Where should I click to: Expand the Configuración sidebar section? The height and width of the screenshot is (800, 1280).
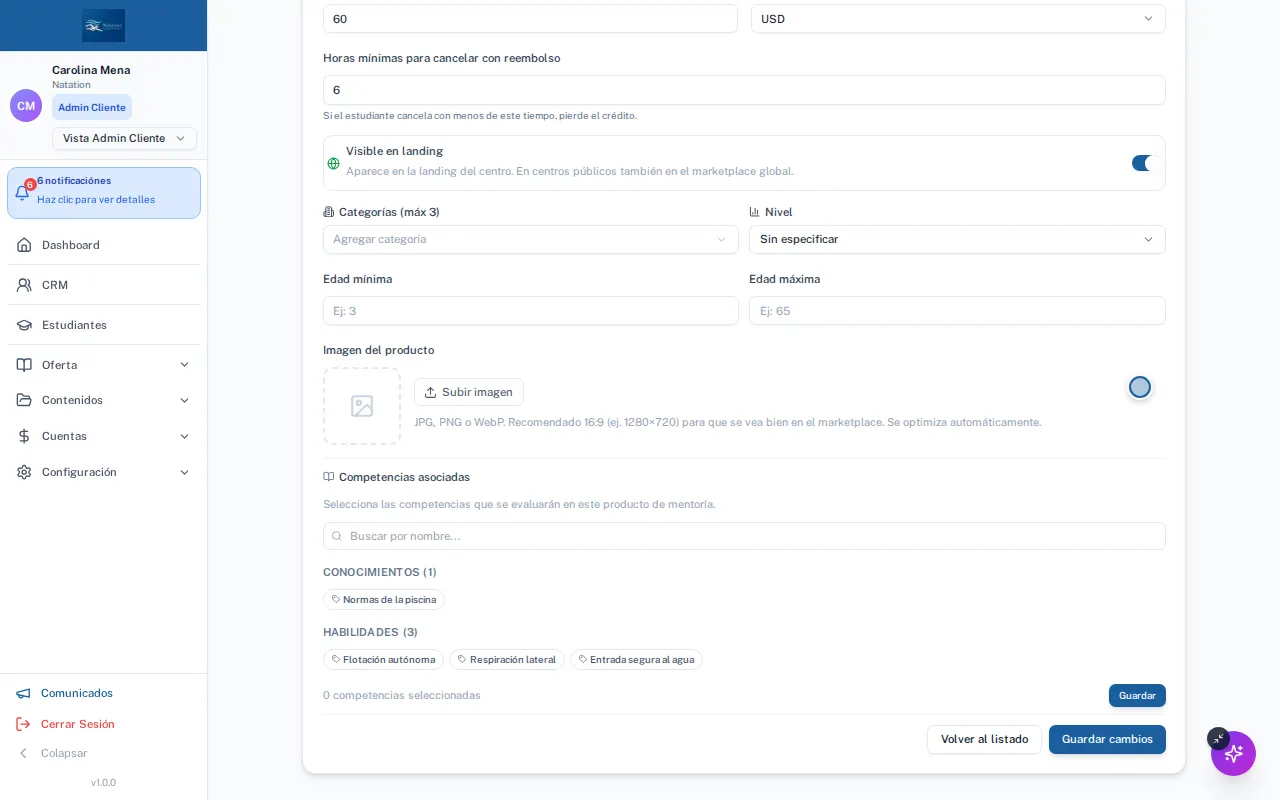pos(103,472)
